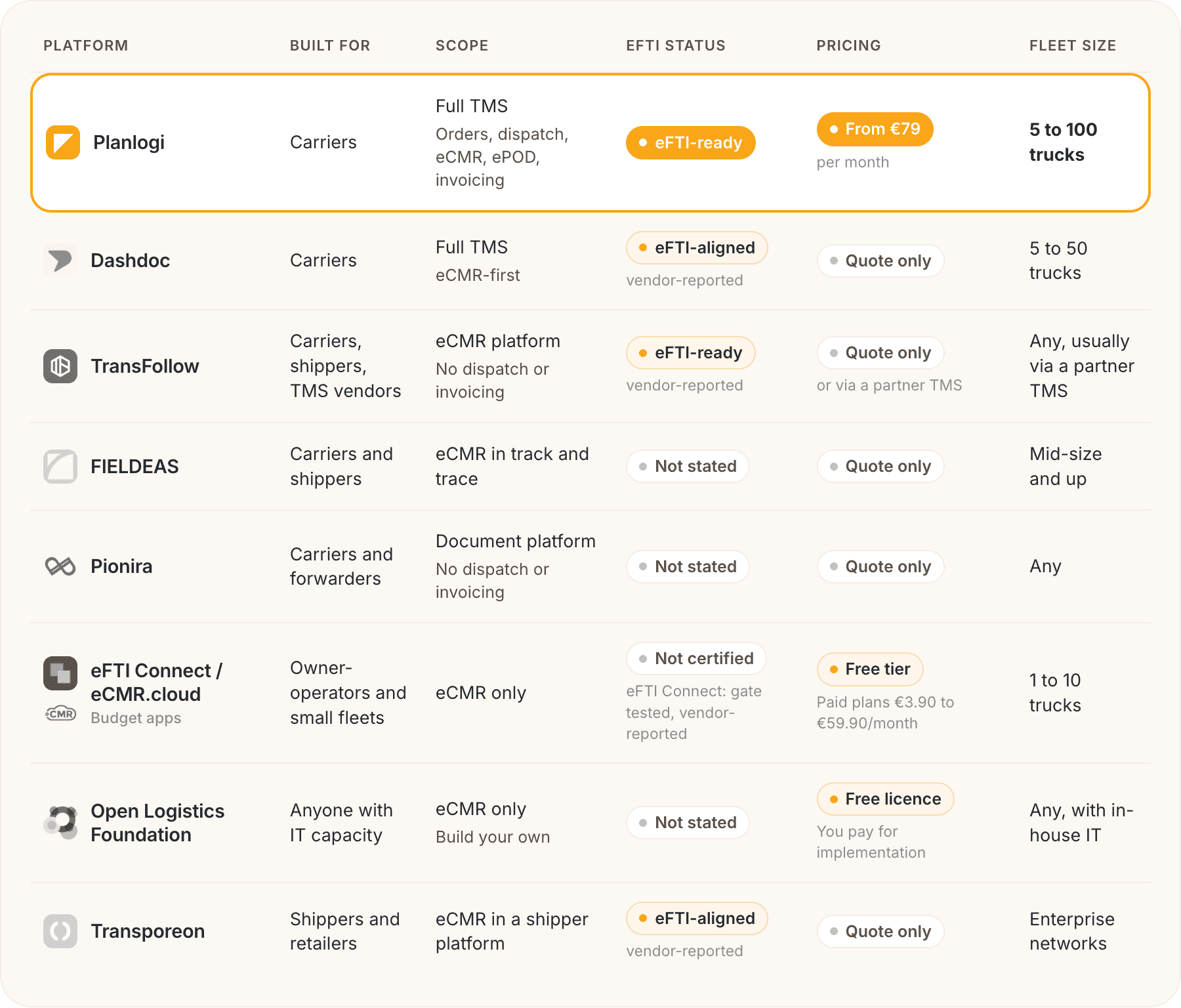
Task: Click the Transporeon platform name
Action: coord(148,931)
